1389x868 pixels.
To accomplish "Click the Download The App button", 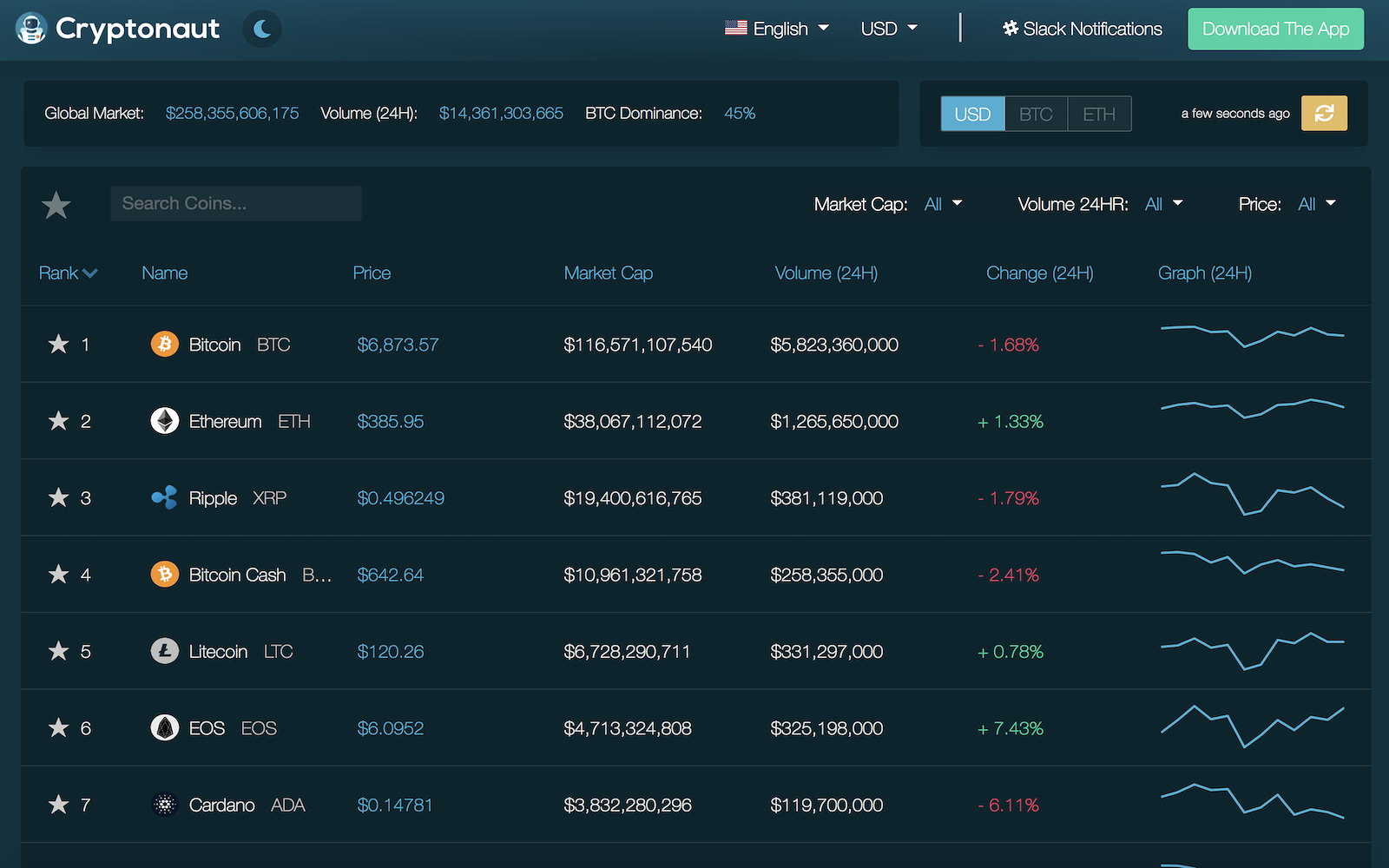I will click(1275, 29).
